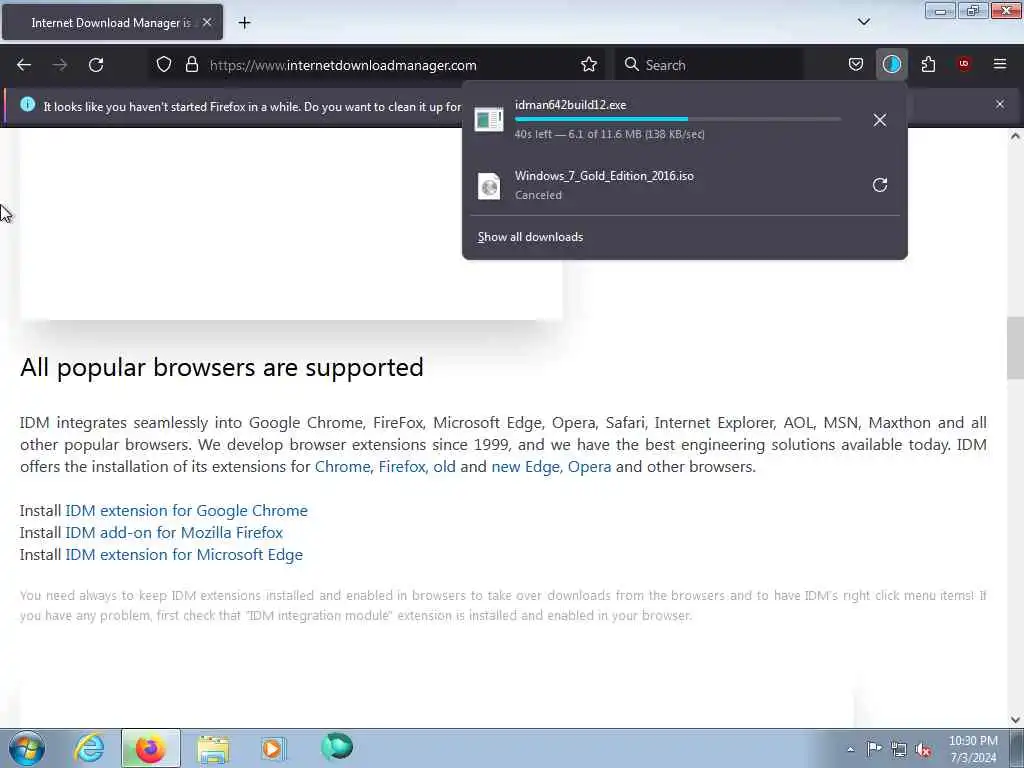Click '40s left — 6.1 of 11.6 MB' status text
Screen dimensions: 1024x768
coord(609,135)
